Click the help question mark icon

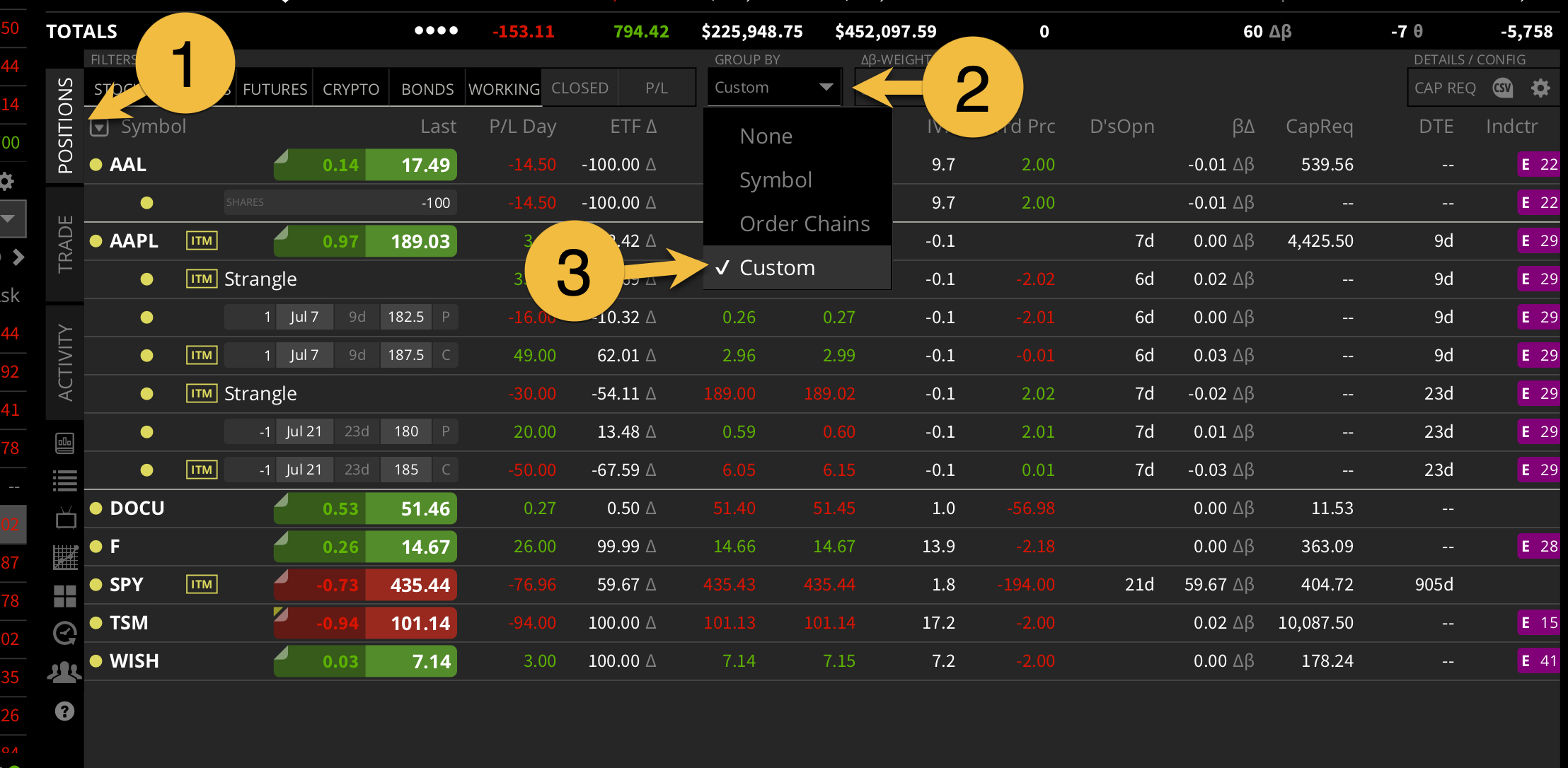coord(64,711)
